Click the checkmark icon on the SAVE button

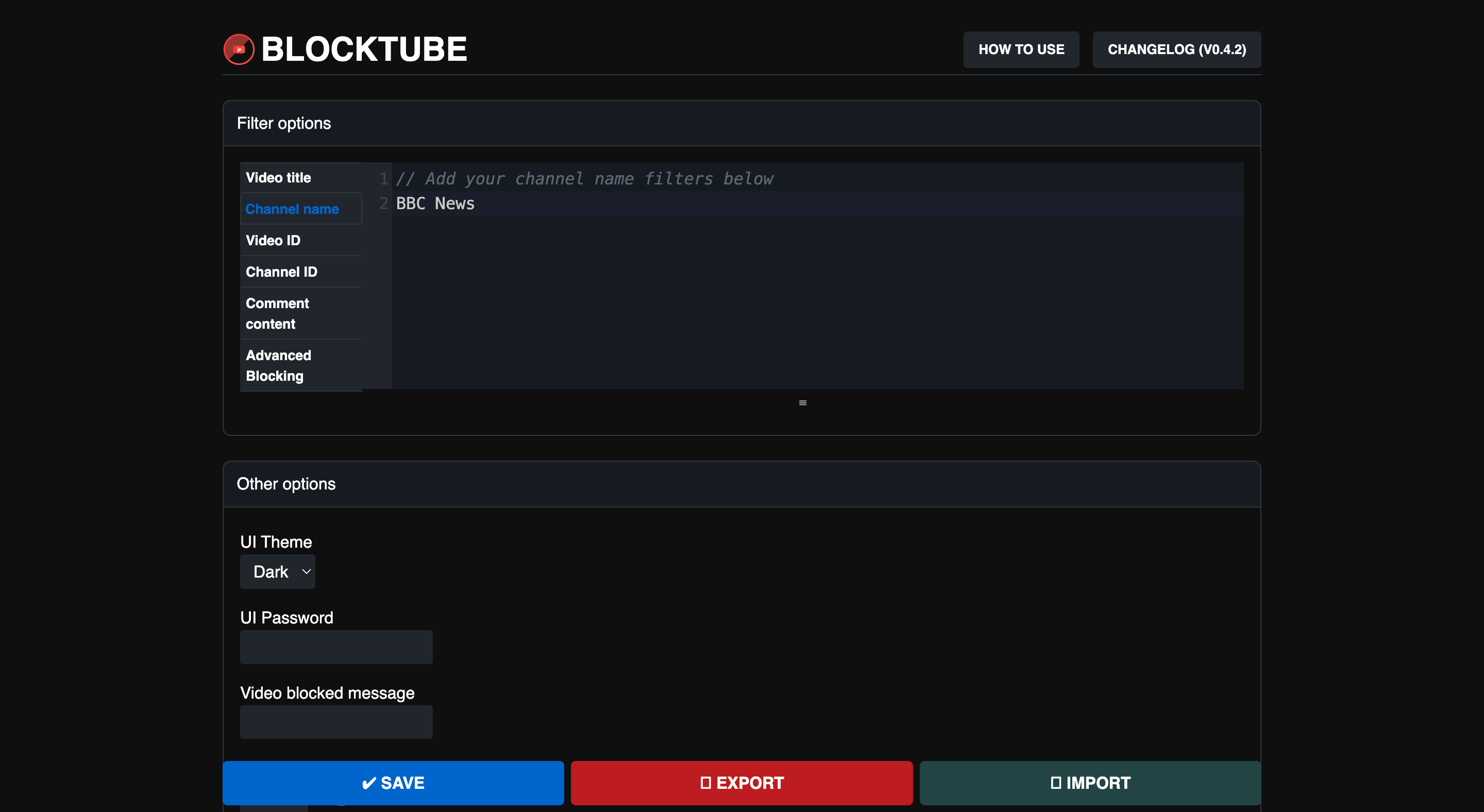(369, 783)
